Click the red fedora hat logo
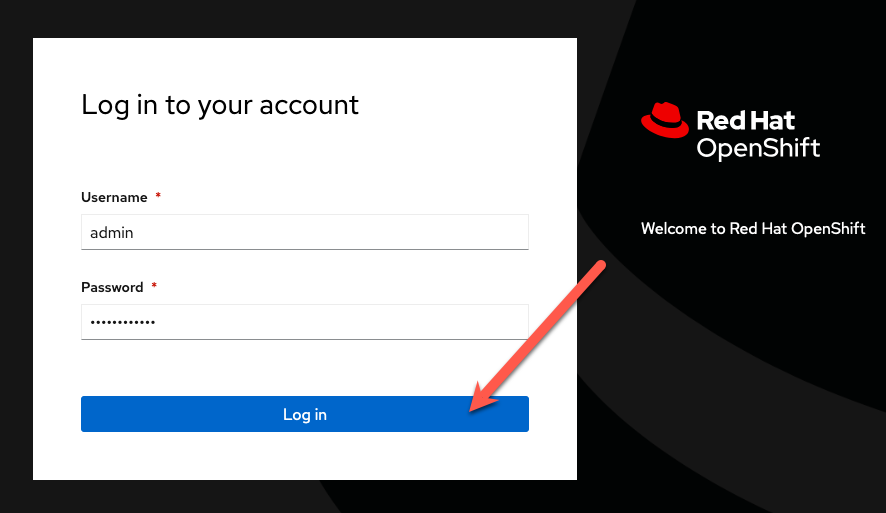Screen dimensions: 886x513 pyautogui.click(x=664, y=120)
